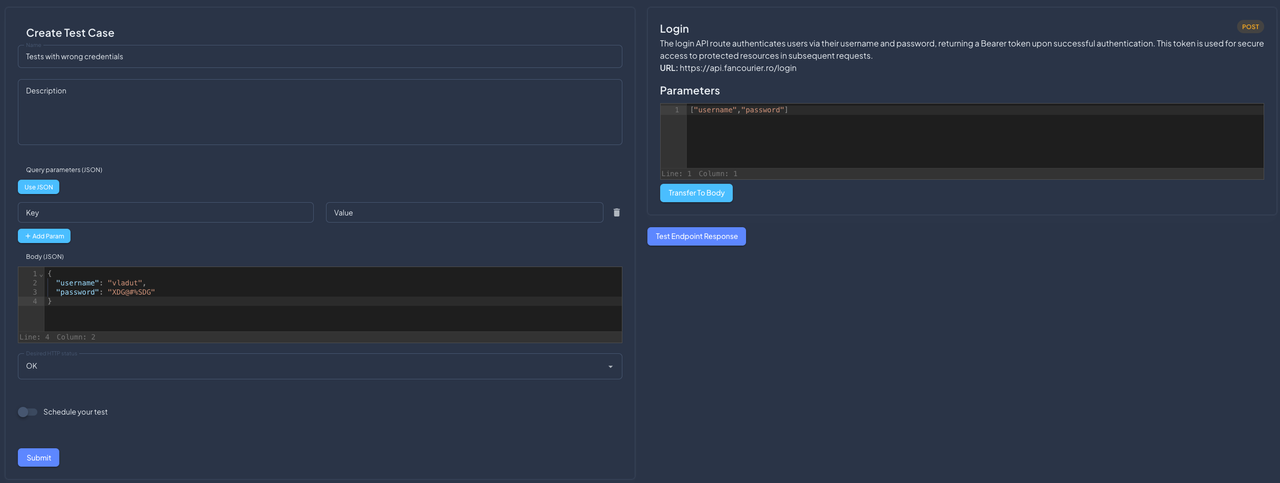The height and width of the screenshot is (483, 1280).
Task: Collapse the JSON body fold arrow on line 1
Action: click(41, 274)
